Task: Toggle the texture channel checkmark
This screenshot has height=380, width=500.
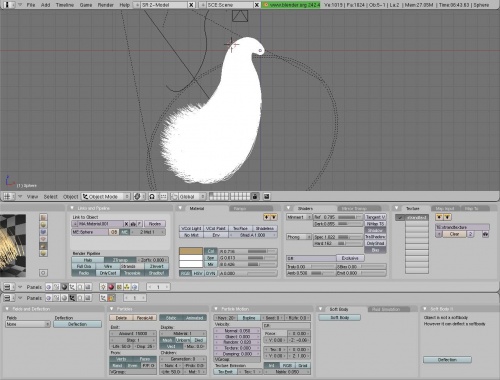Action: pos(400,217)
